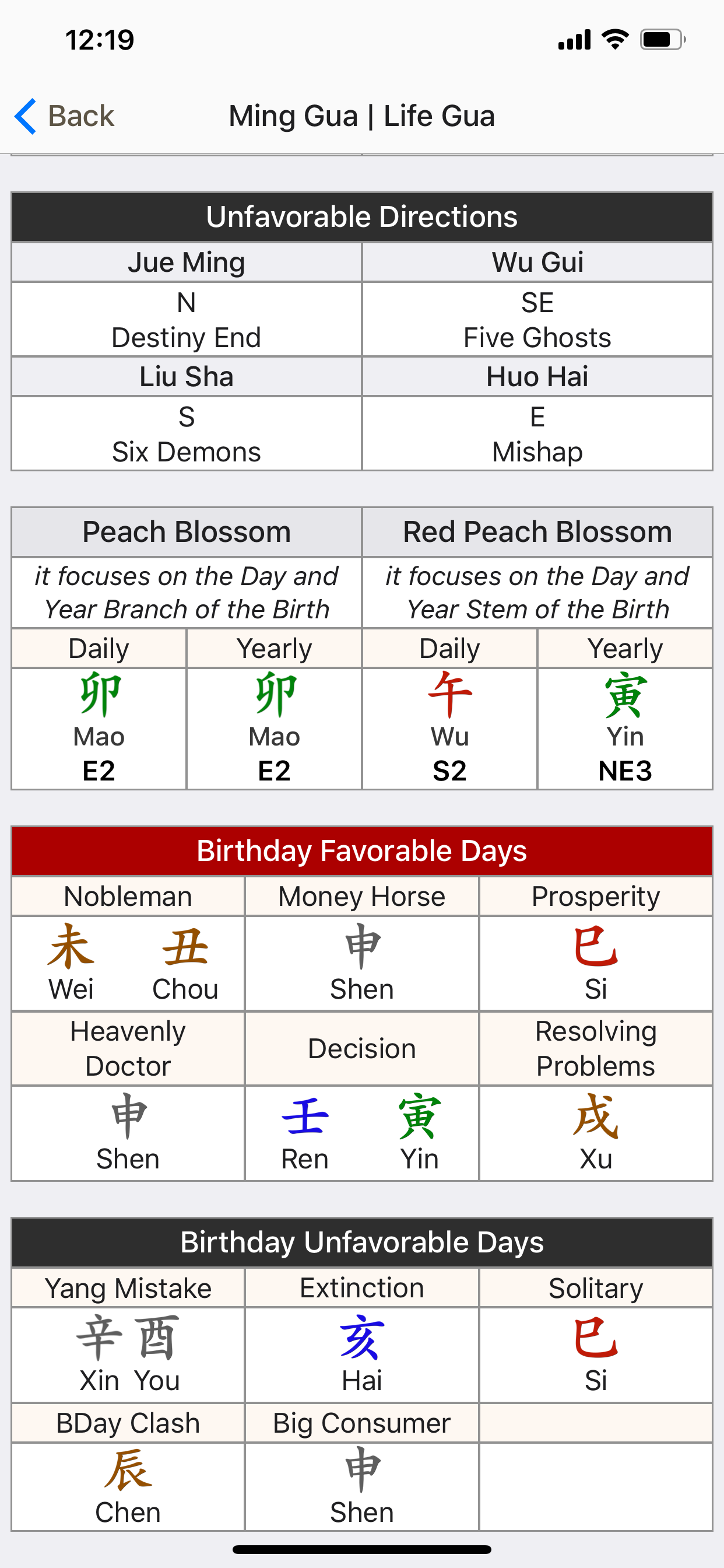Tap the Unfavorable Directions header
724x1568 pixels.
[x=362, y=218]
